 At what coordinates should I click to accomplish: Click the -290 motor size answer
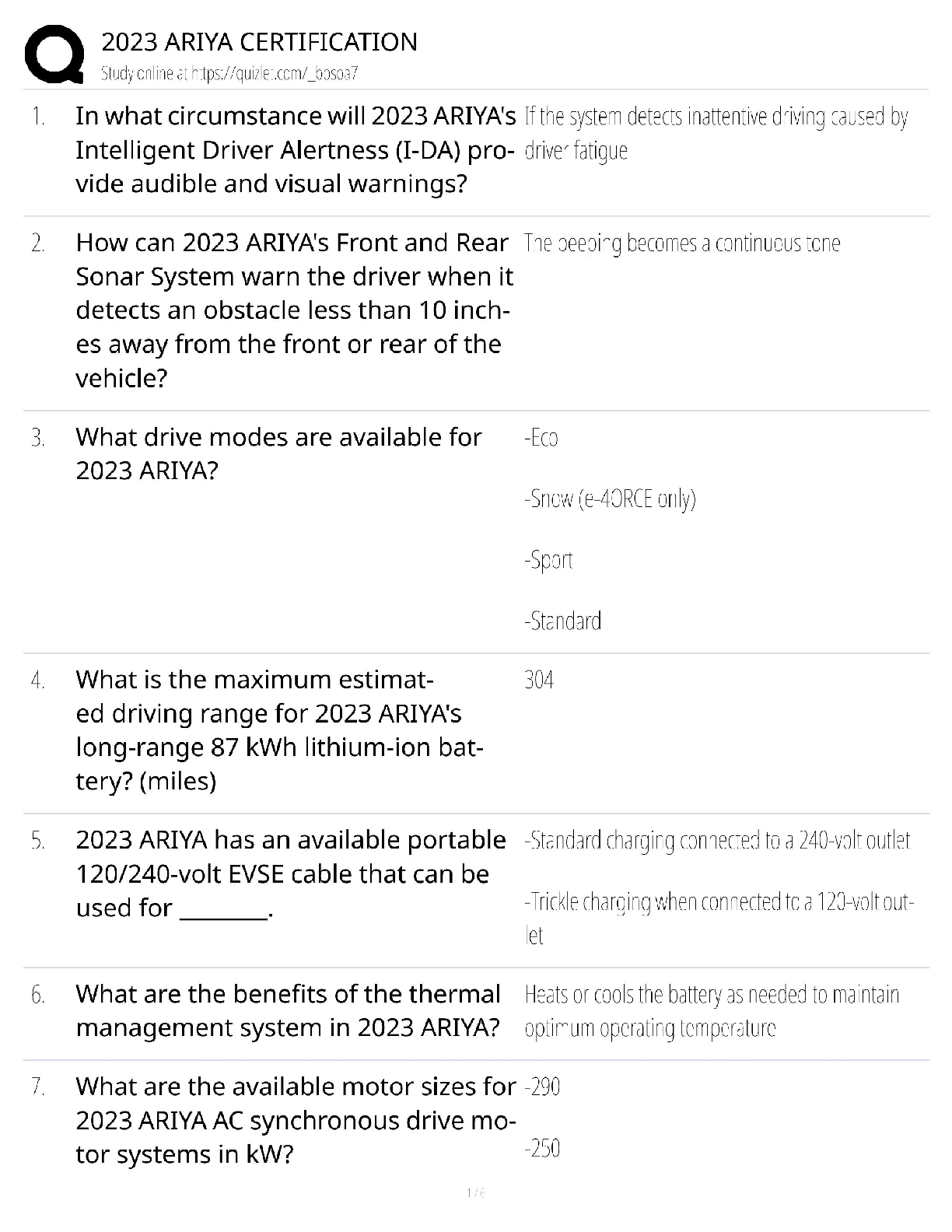(x=543, y=1087)
